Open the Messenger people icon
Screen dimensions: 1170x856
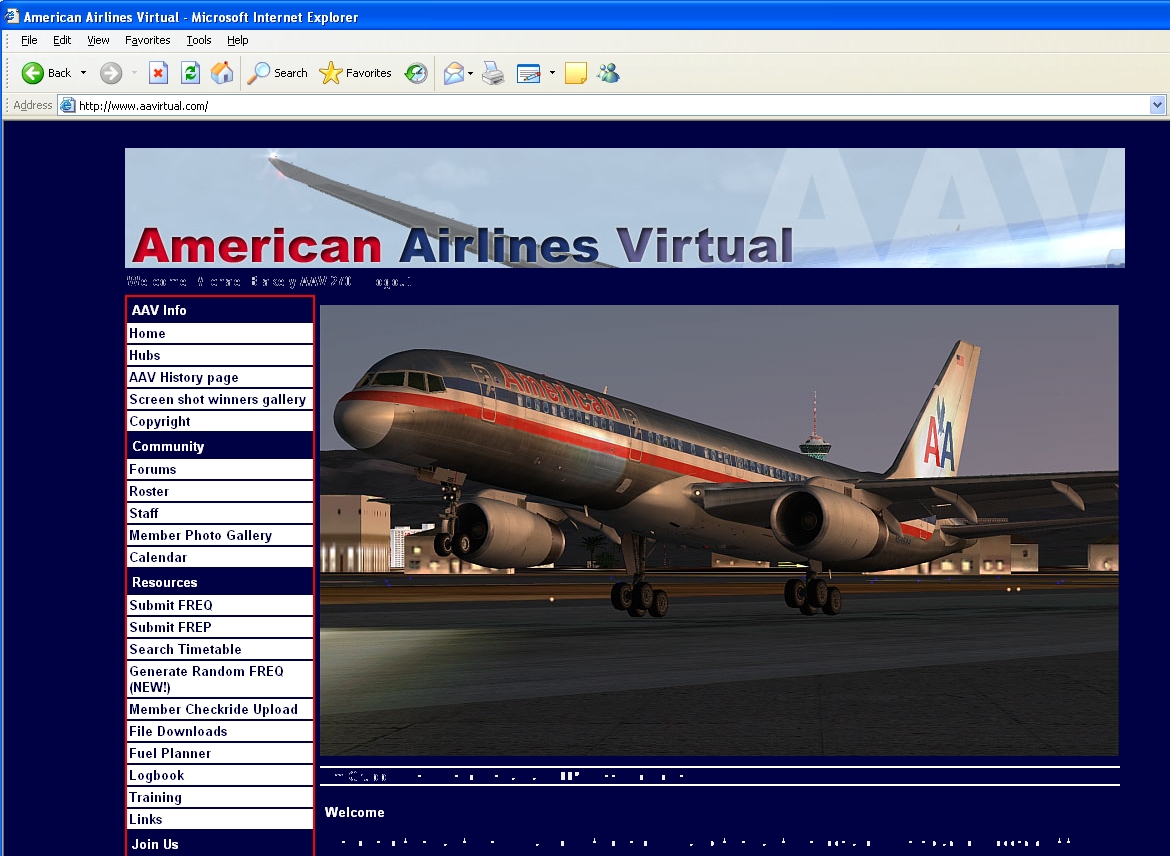(608, 73)
